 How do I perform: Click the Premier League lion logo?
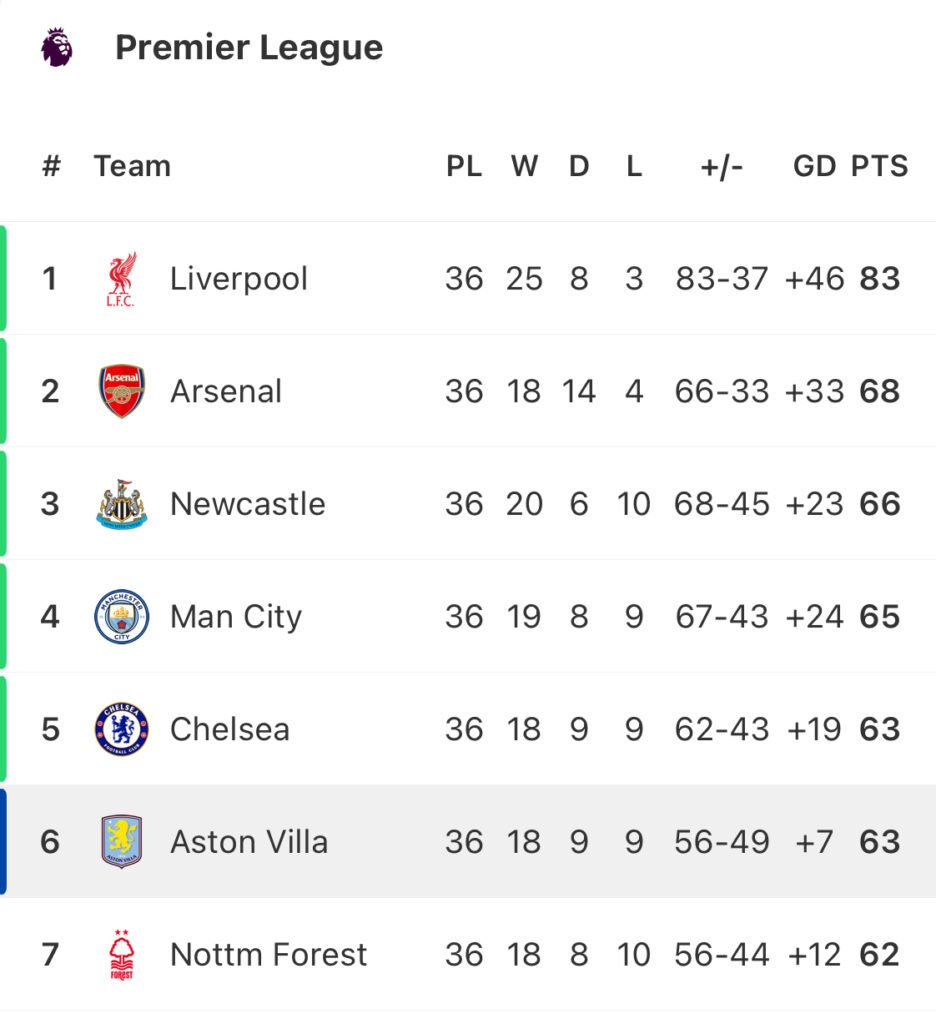(57, 47)
